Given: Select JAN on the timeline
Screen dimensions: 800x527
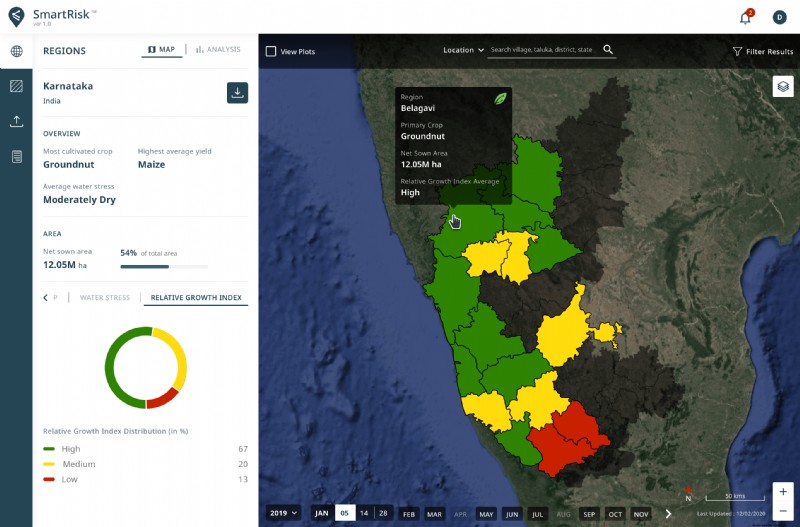Looking at the screenshot, I should [322, 513].
